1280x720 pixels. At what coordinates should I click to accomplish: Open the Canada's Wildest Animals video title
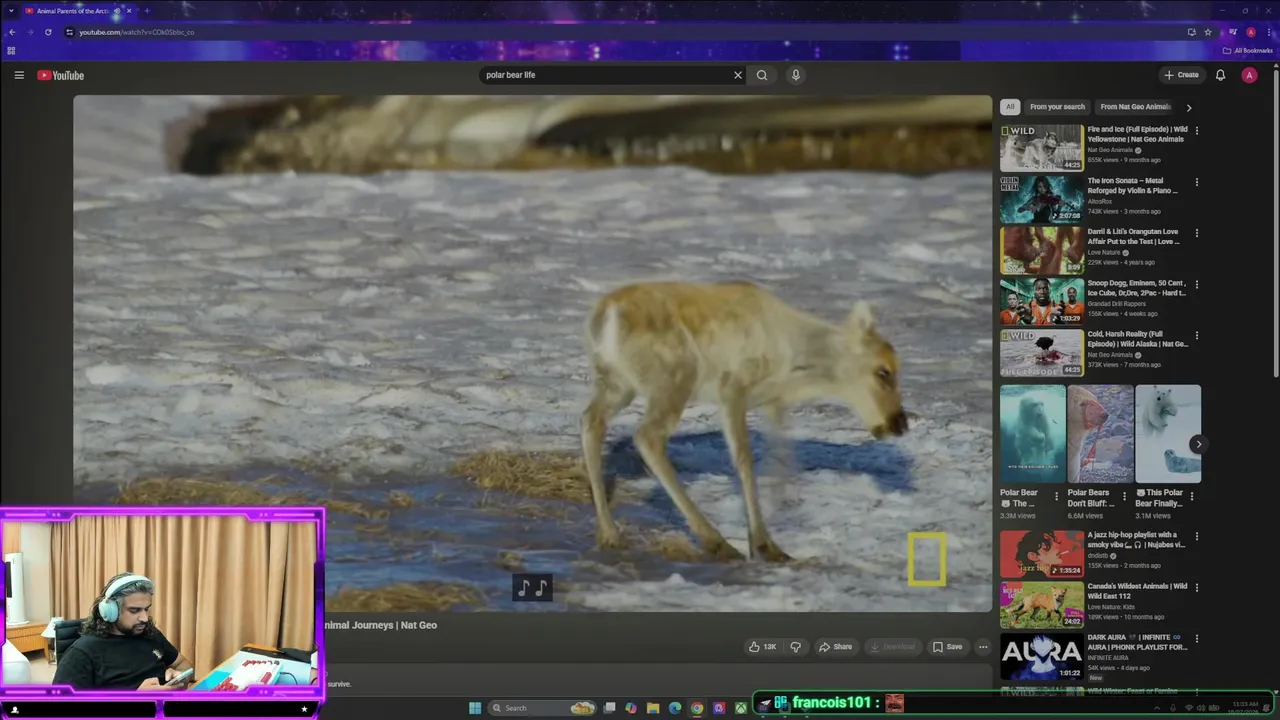pyautogui.click(x=1137, y=591)
